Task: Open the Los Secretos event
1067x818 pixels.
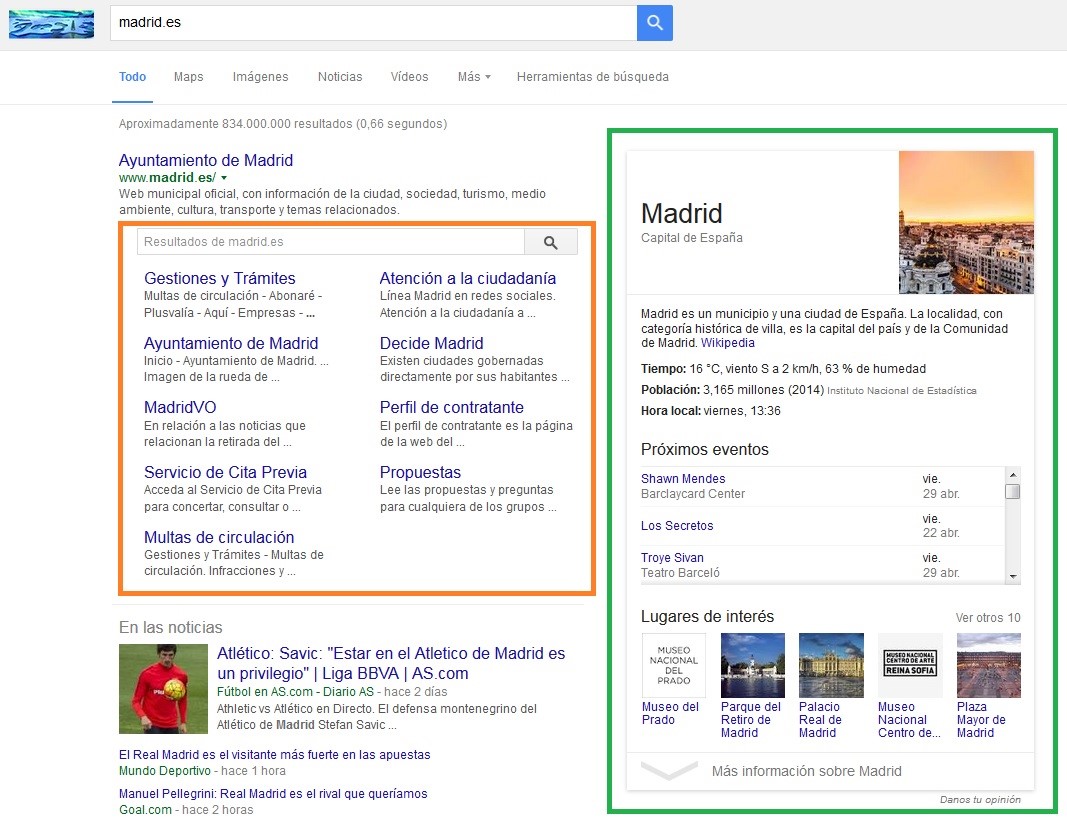Action: [677, 525]
